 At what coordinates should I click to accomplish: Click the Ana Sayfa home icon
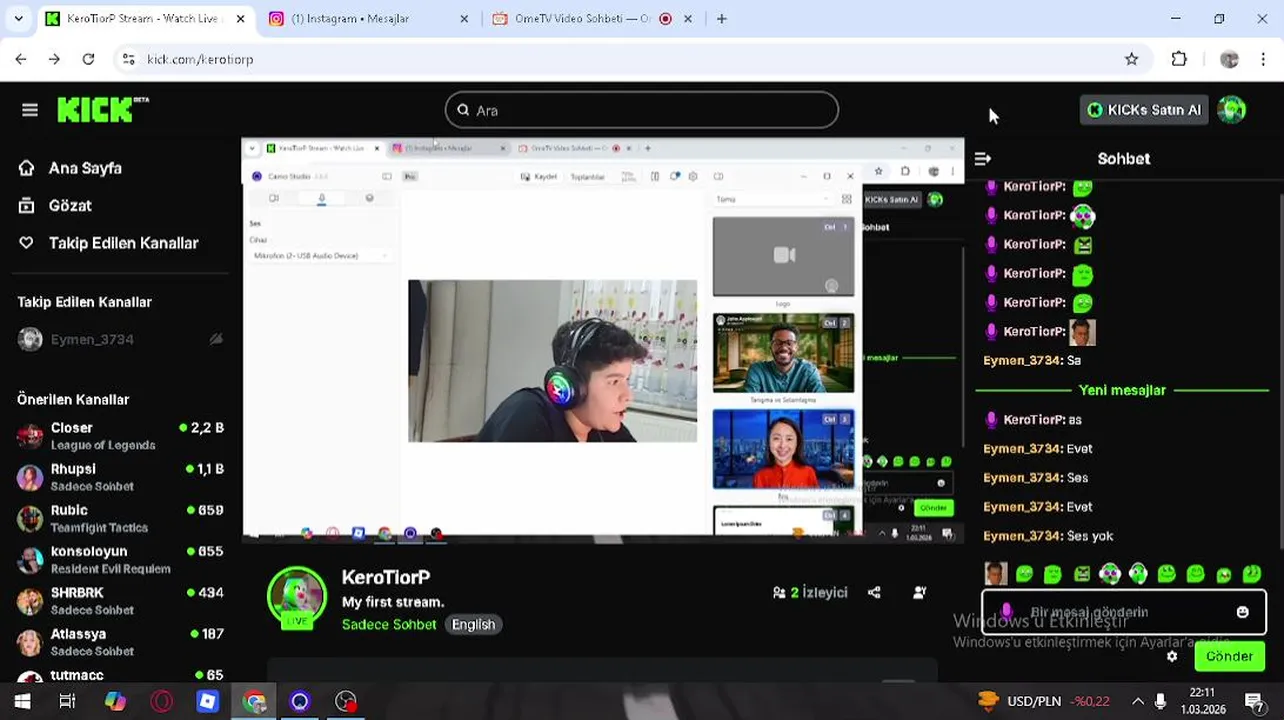tap(27, 168)
